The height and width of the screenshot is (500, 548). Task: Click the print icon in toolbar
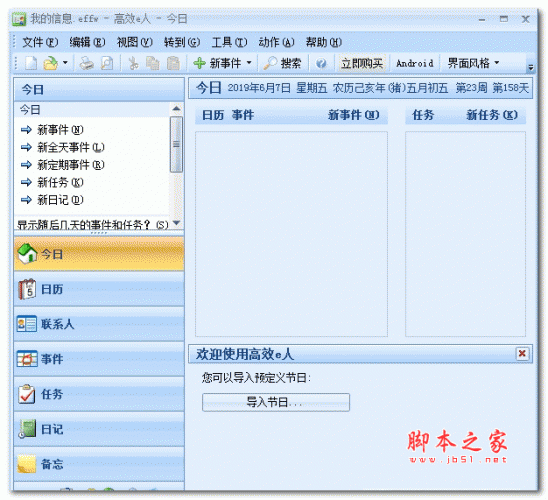point(86,63)
